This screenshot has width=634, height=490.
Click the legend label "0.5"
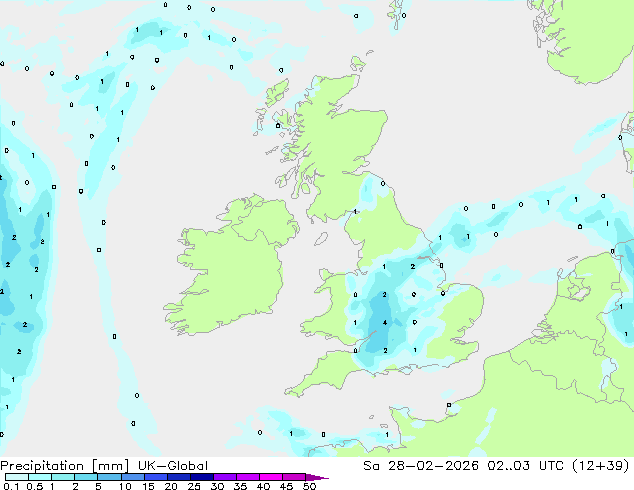(35, 486)
